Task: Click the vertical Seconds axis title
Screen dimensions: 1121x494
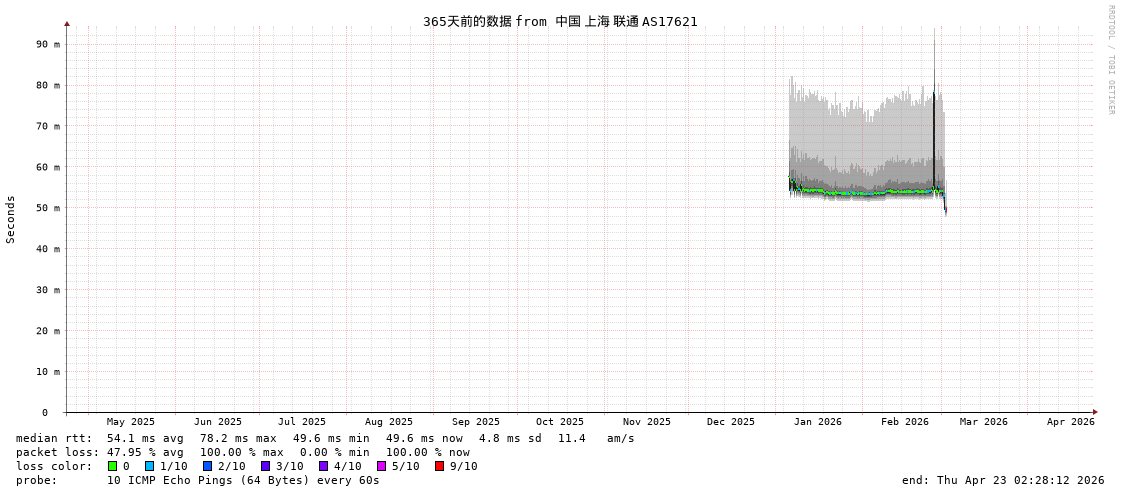Action: coord(11,219)
